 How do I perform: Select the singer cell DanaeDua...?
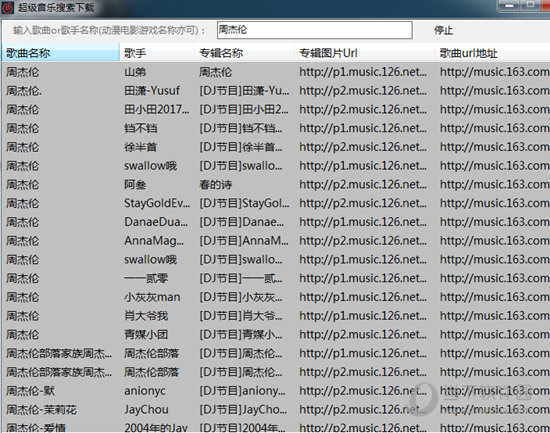click(156, 222)
